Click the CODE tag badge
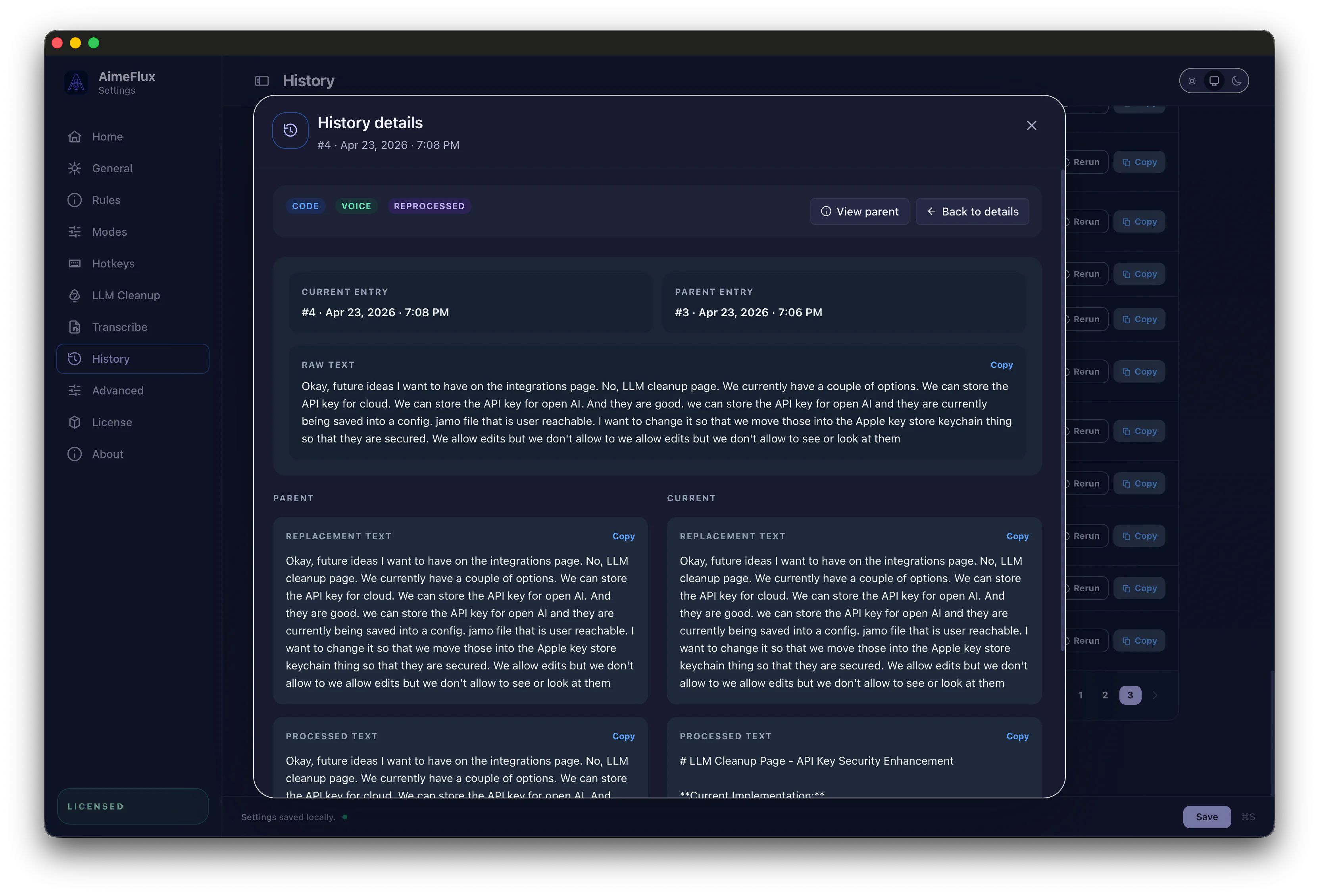Screen dimensions: 1319x896 (305, 207)
